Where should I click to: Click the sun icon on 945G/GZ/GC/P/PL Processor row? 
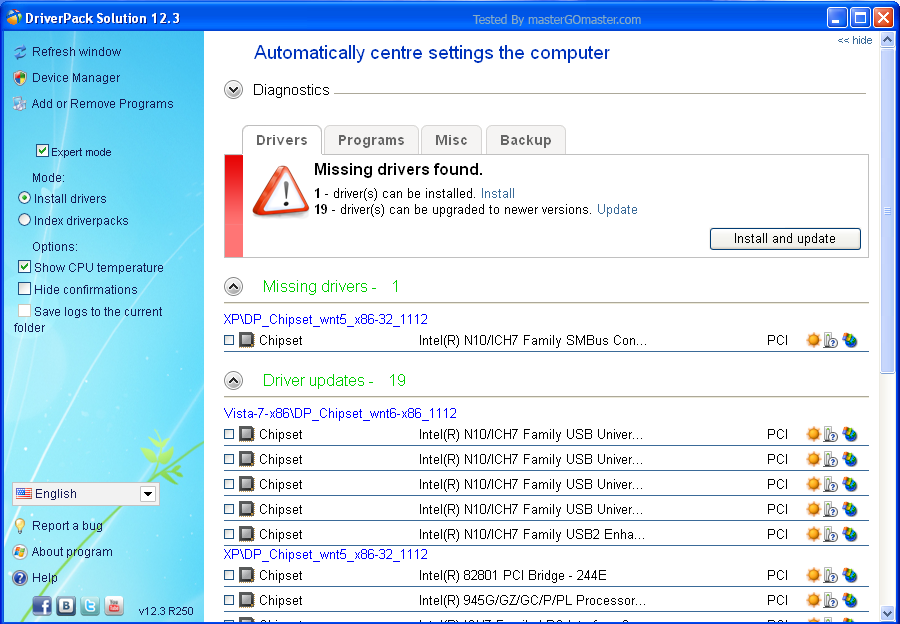[813, 600]
